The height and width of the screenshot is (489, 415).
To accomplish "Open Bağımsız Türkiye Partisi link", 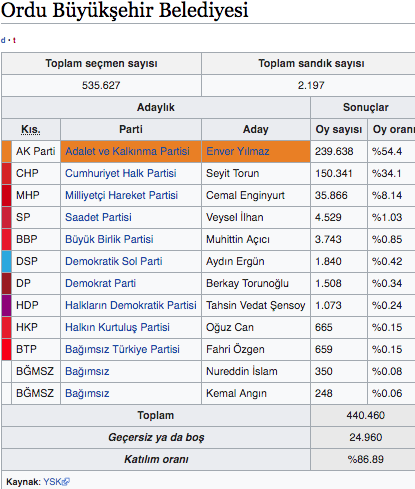I will coord(122,349).
